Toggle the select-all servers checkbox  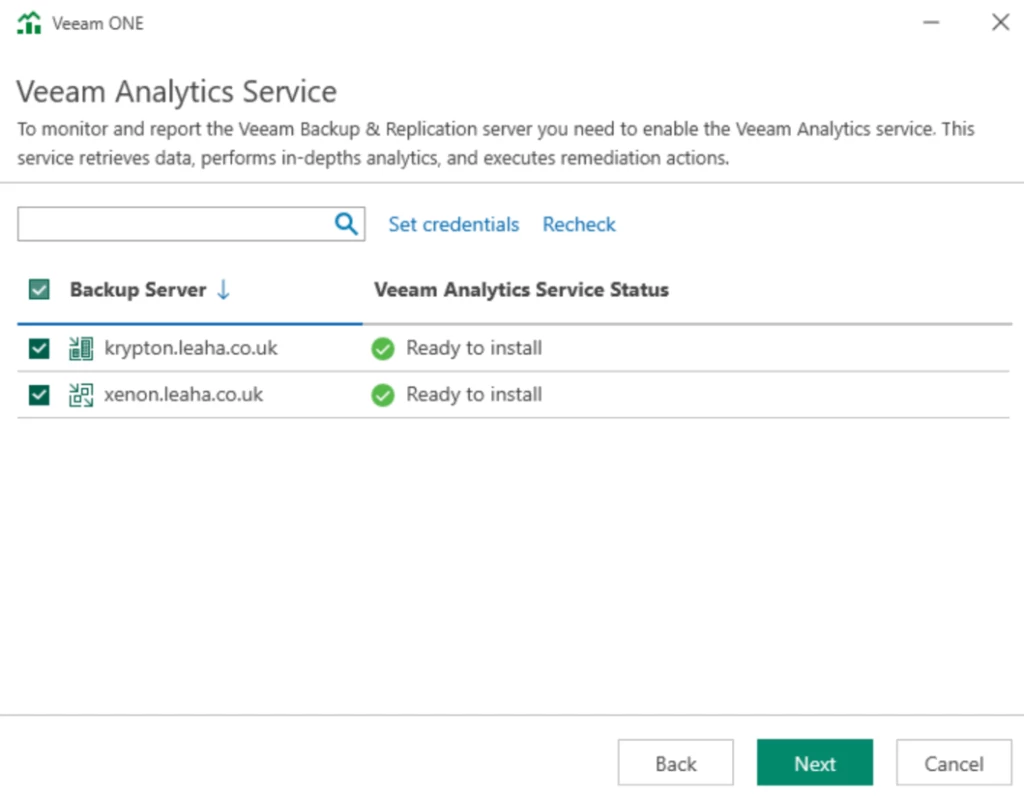coord(39,290)
